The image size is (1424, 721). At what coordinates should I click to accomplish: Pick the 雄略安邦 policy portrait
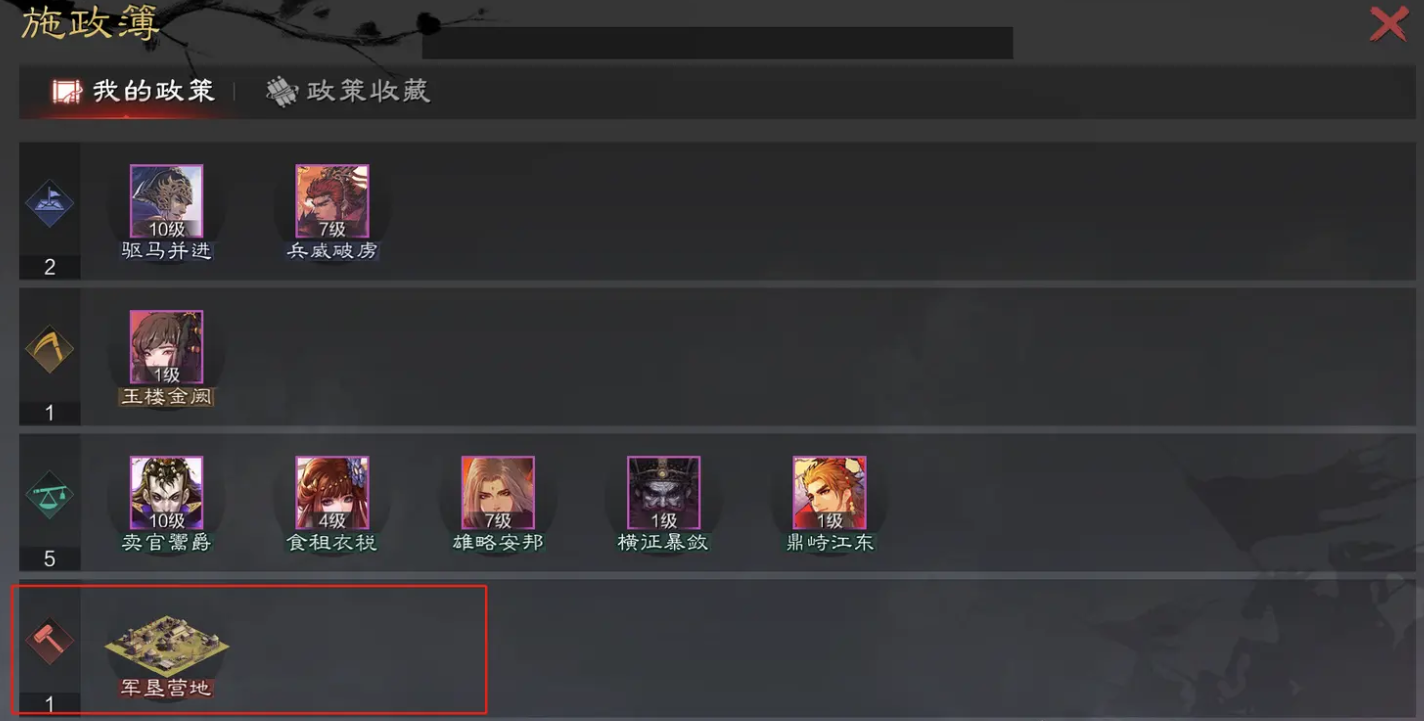[x=498, y=493]
